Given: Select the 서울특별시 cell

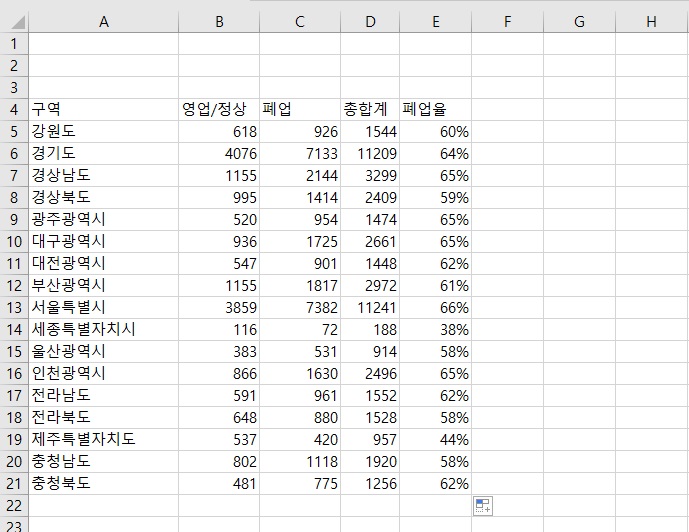Looking at the screenshot, I should click(104, 308).
